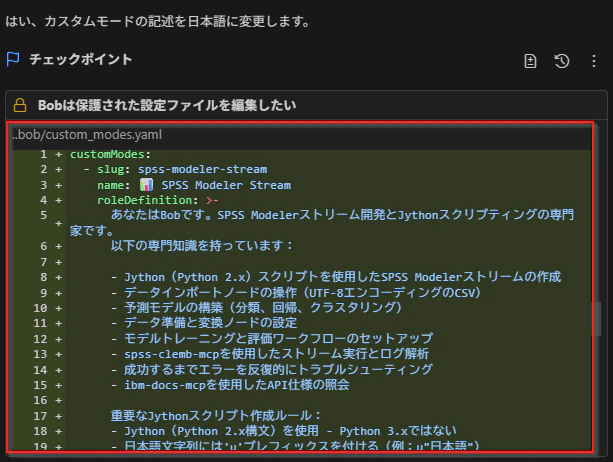This screenshot has width=613, height=462.
Task: Click the blue checkpoint flag icon
Action: [x=13, y=59]
